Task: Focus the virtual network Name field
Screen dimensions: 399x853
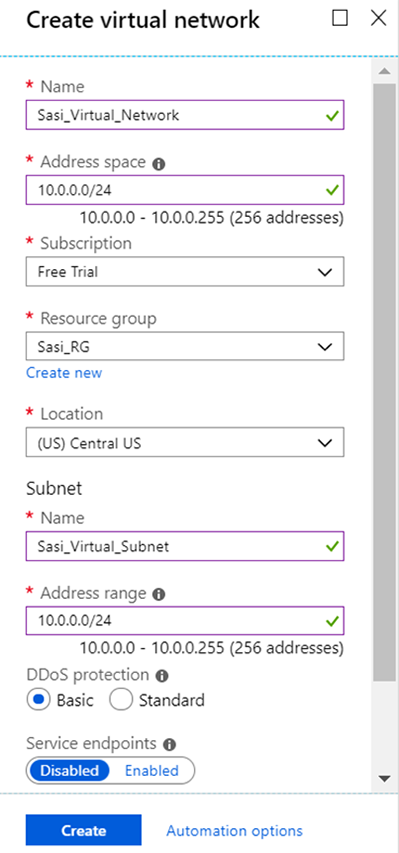Action: (185, 115)
